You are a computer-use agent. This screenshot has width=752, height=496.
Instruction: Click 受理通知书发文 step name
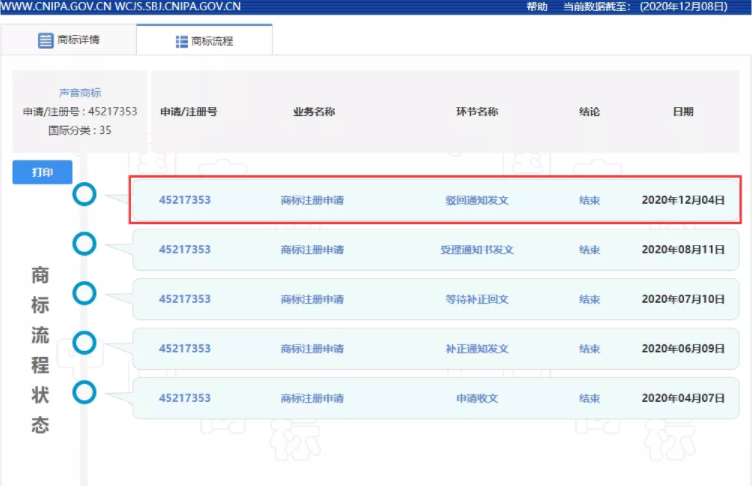point(477,250)
